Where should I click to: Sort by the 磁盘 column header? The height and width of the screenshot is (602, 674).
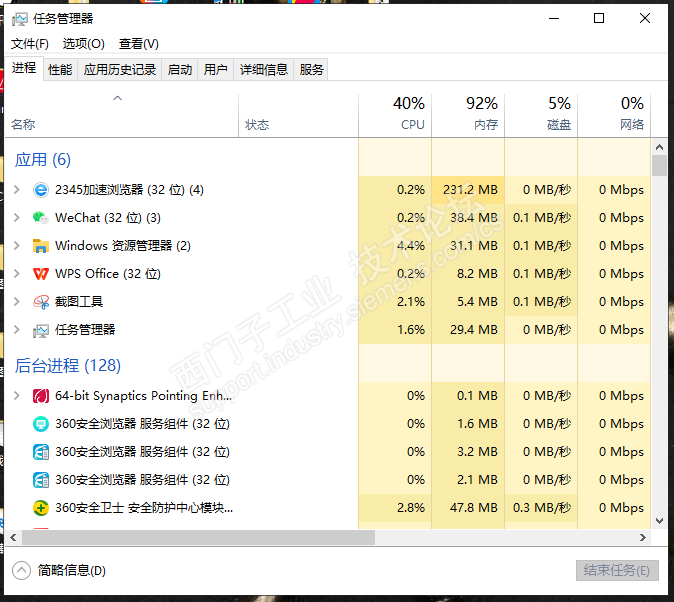pyautogui.click(x=541, y=115)
